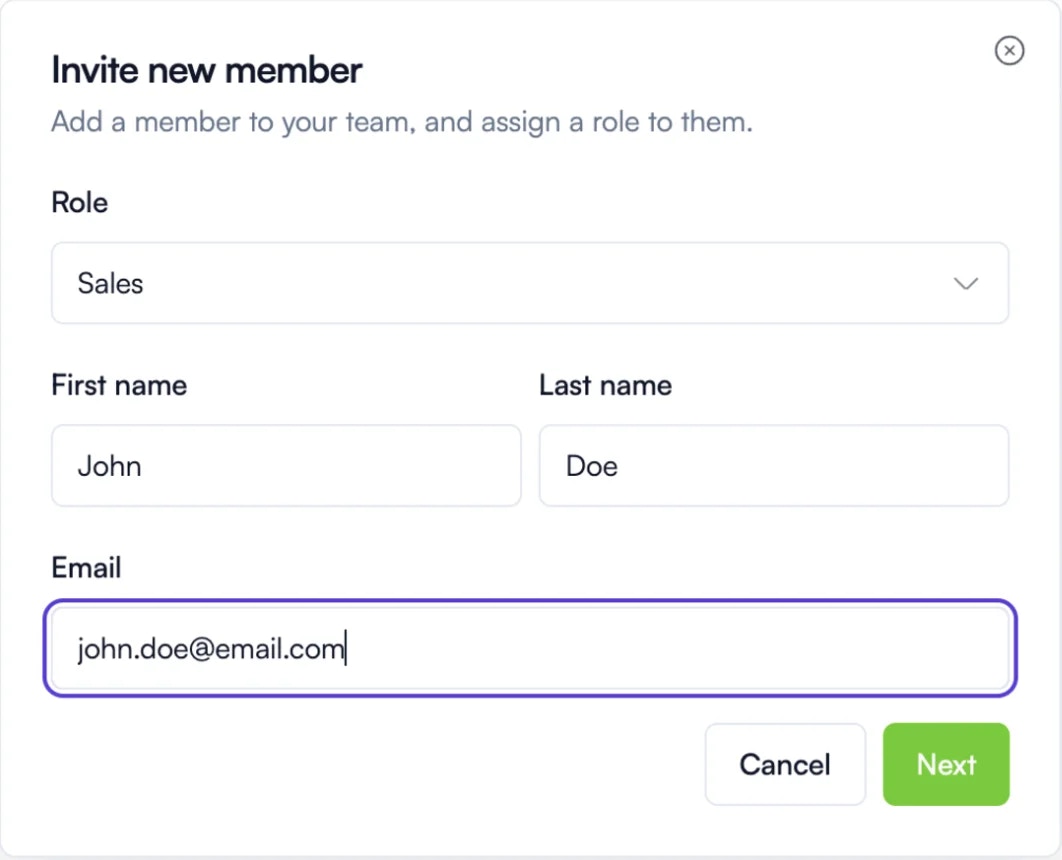Click the selected "Sales" role value
This screenshot has width=1062, height=860.
click(x=110, y=284)
